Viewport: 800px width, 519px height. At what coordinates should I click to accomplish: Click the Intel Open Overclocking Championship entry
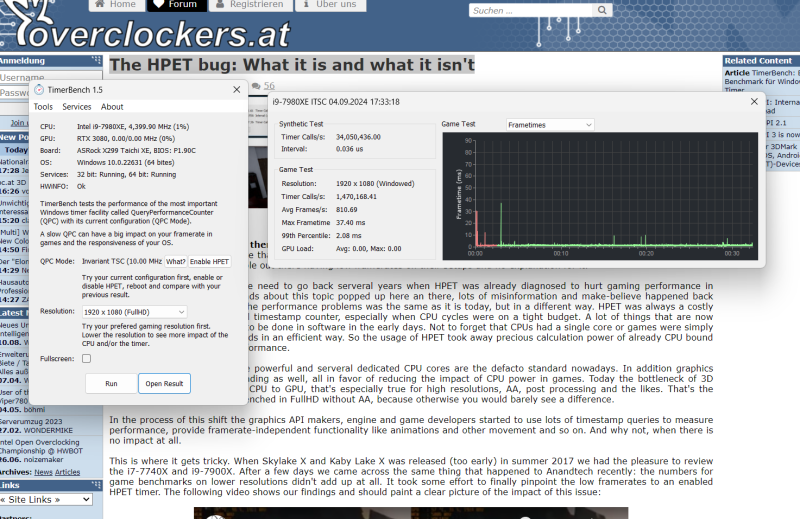click(41, 451)
